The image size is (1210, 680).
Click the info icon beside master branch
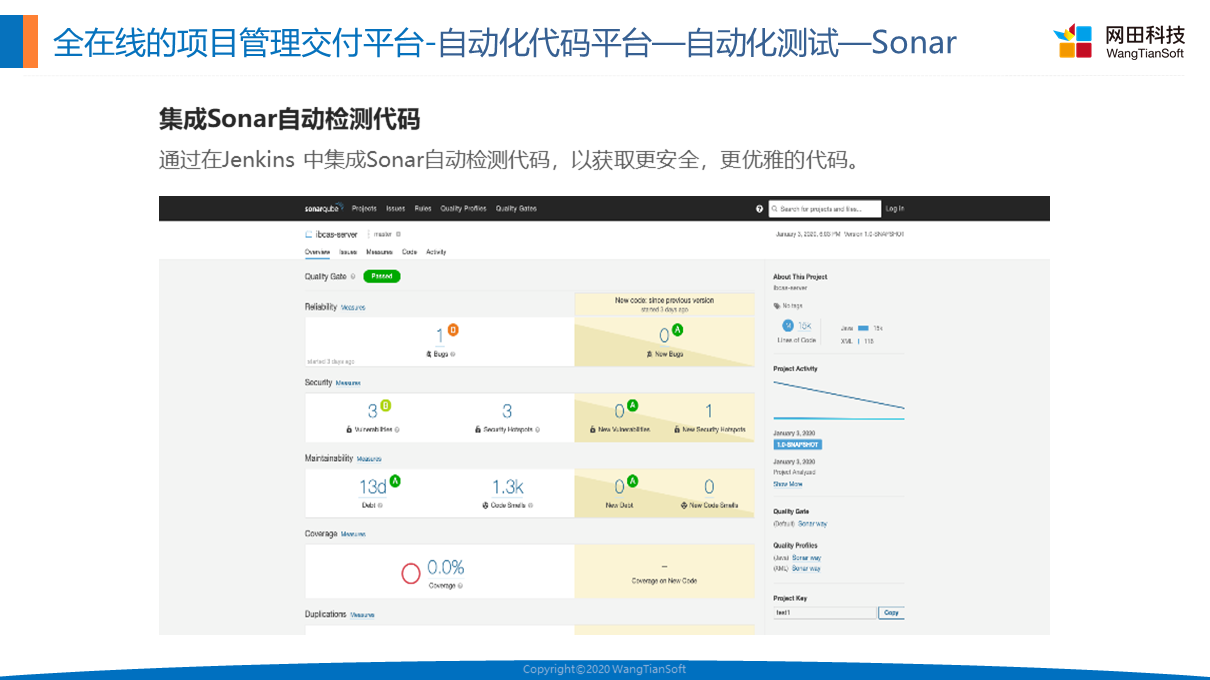click(x=399, y=234)
